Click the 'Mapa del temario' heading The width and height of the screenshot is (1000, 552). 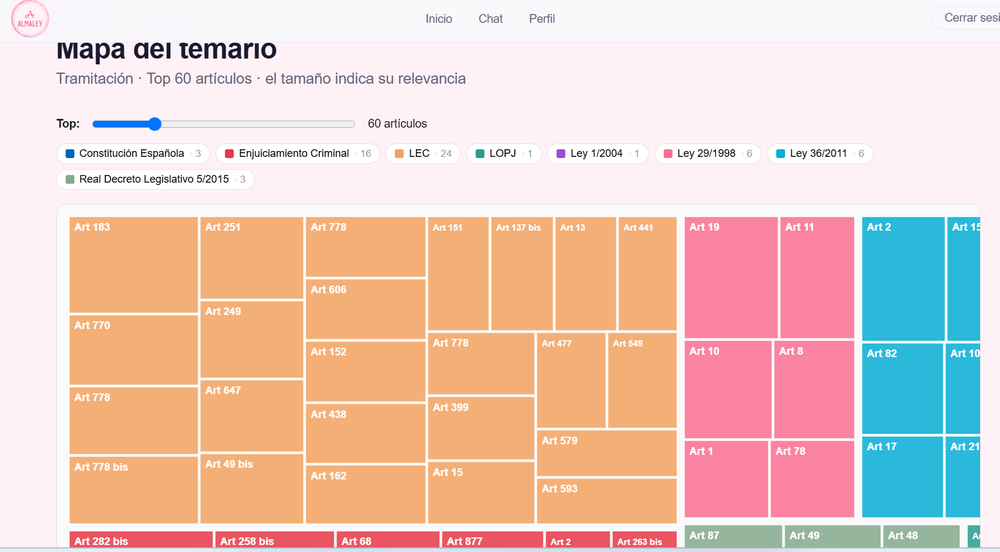tap(166, 50)
